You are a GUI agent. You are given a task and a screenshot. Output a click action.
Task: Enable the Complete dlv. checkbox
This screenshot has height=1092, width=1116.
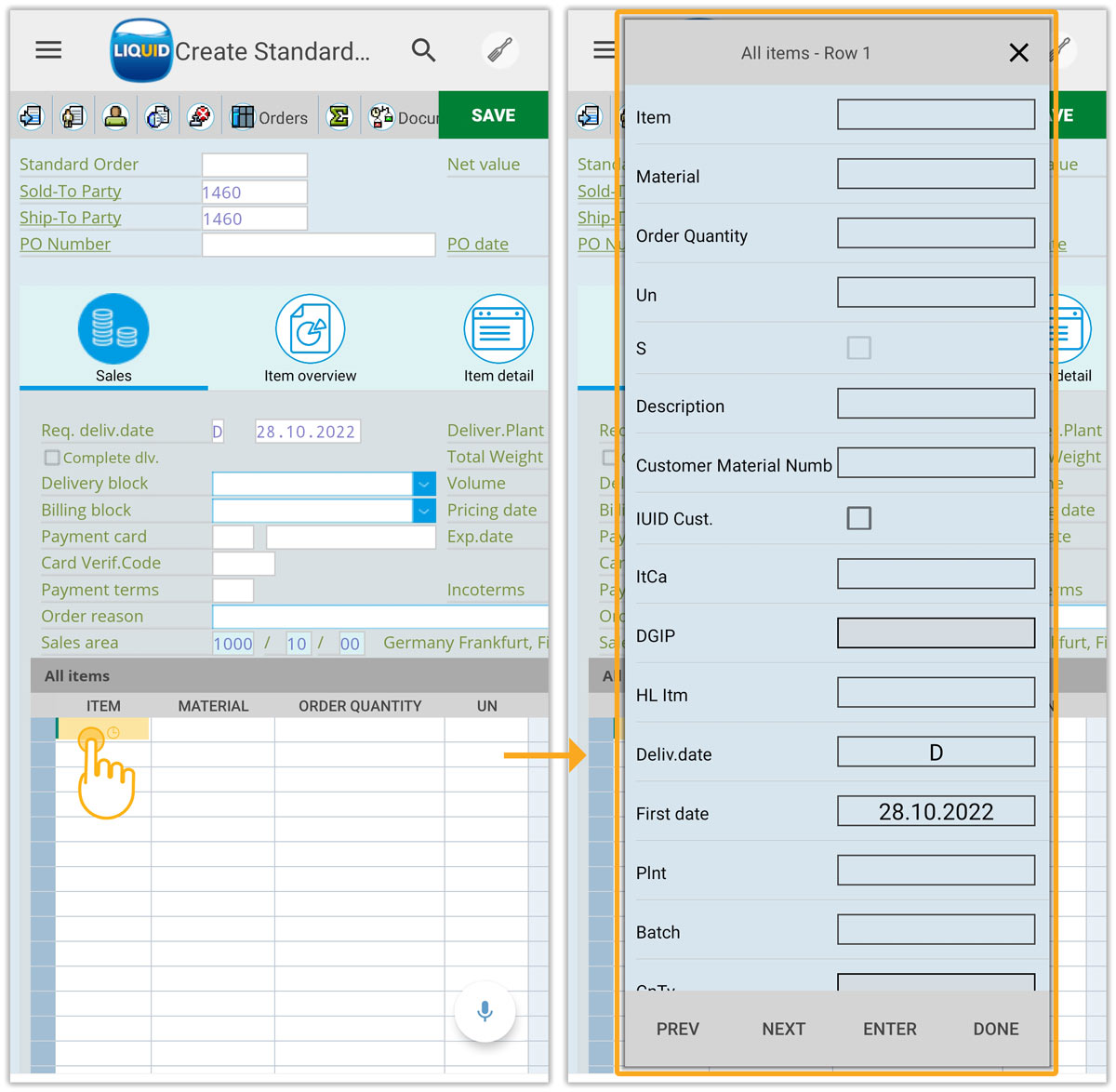53,458
